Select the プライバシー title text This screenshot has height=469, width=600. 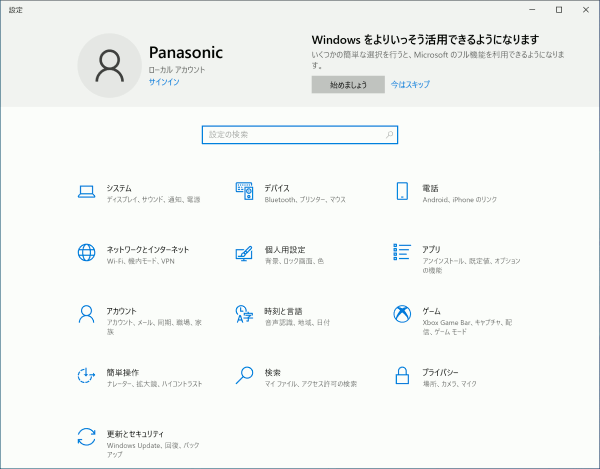[x=440, y=372]
